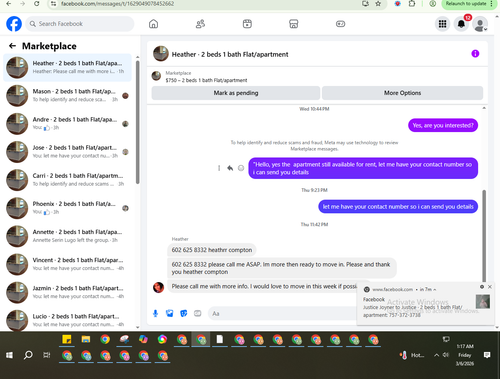Open the Marketplace storefront icon in navigation
500x379 pixels.
click(294, 24)
